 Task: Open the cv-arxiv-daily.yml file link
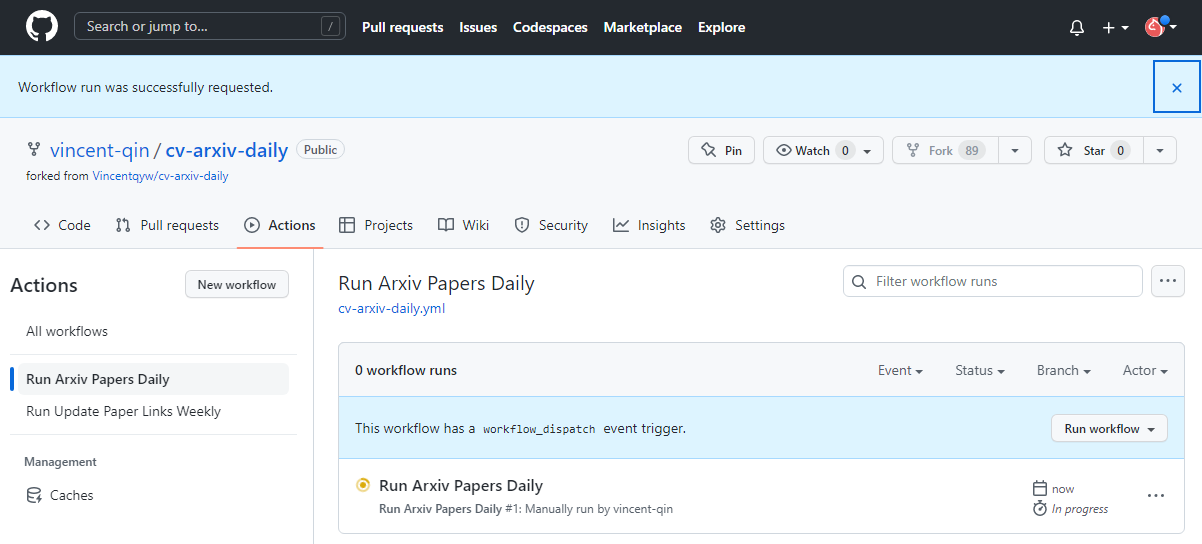pyautogui.click(x=392, y=308)
